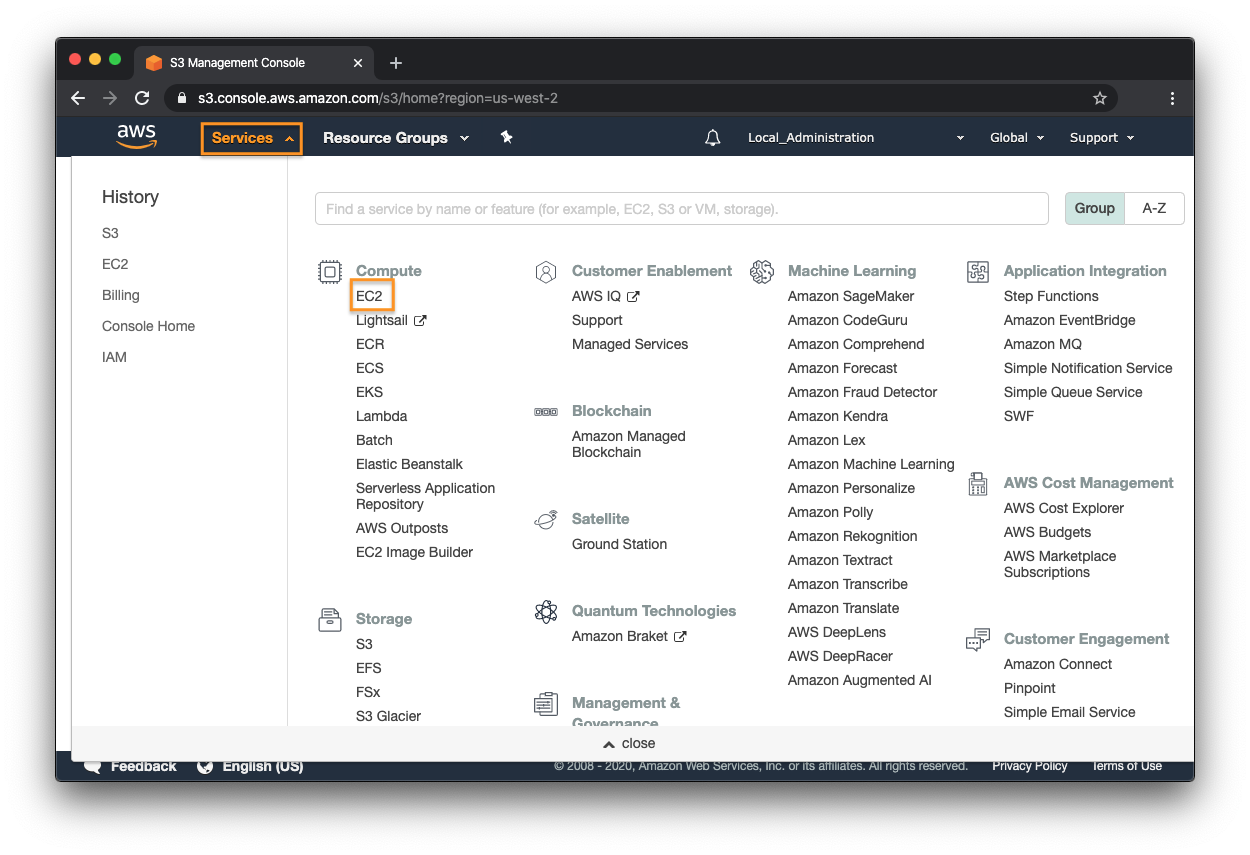Click the Machine Learning brain icon

point(762,271)
